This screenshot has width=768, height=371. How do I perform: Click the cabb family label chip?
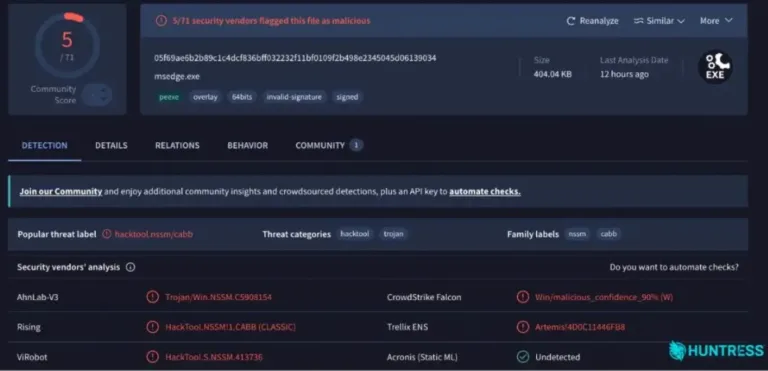[x=609, y=234]
